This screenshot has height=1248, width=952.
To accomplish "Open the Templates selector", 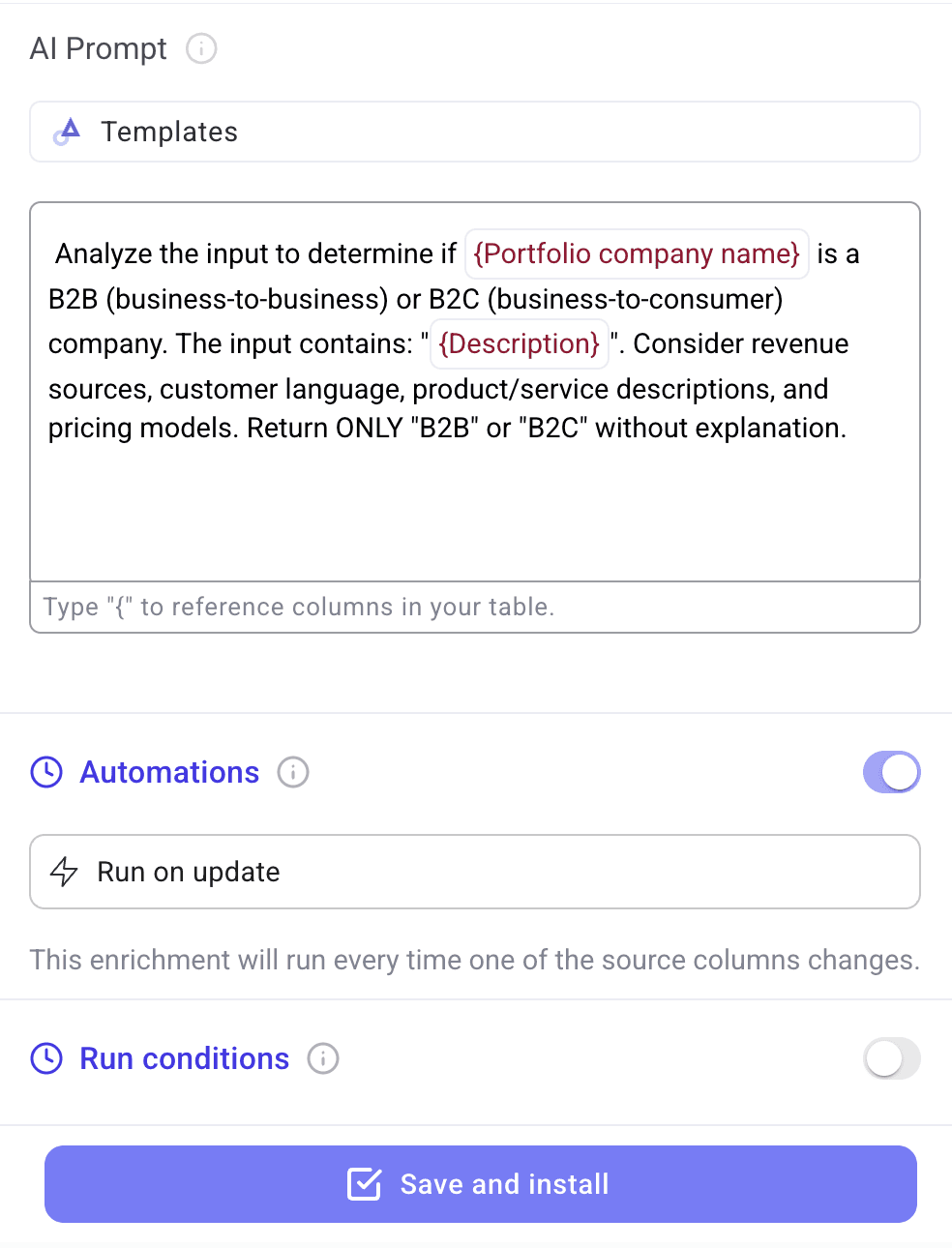I will click(x=475, y=132).
